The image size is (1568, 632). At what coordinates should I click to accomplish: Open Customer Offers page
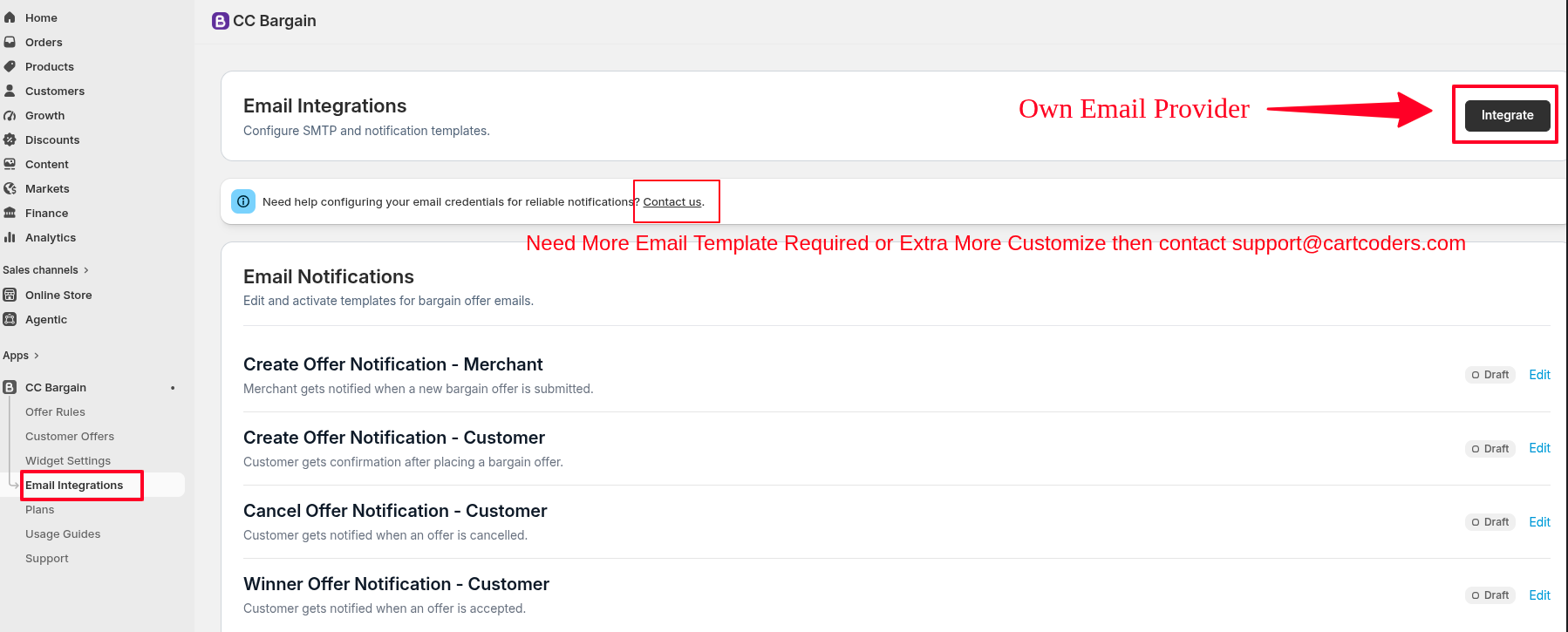point(70,437)
